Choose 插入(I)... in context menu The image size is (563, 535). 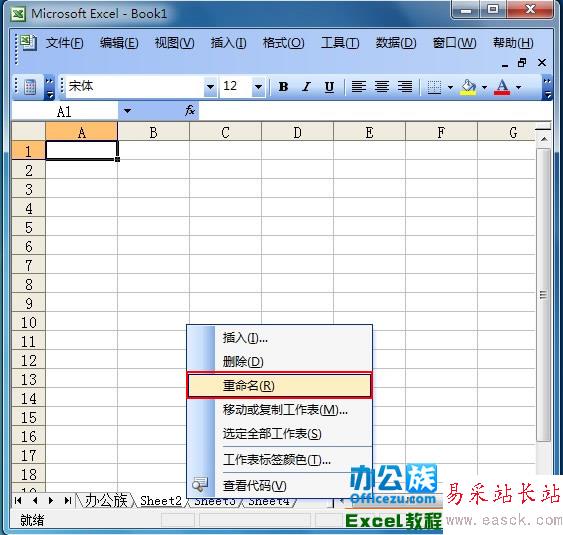point(280,338)
